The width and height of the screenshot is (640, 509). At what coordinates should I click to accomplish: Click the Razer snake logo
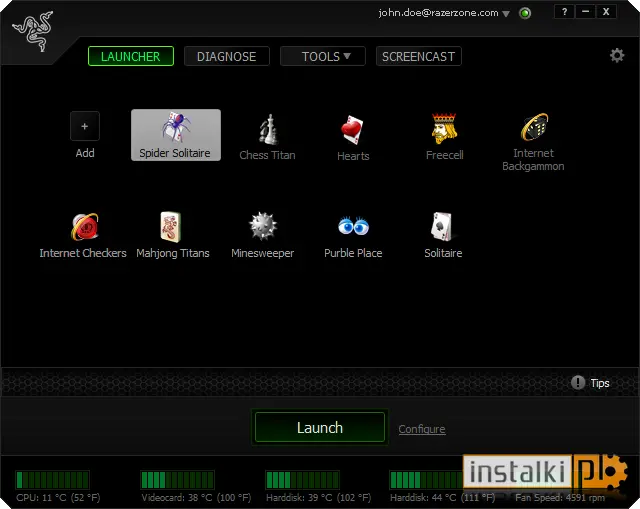point(33,31)
